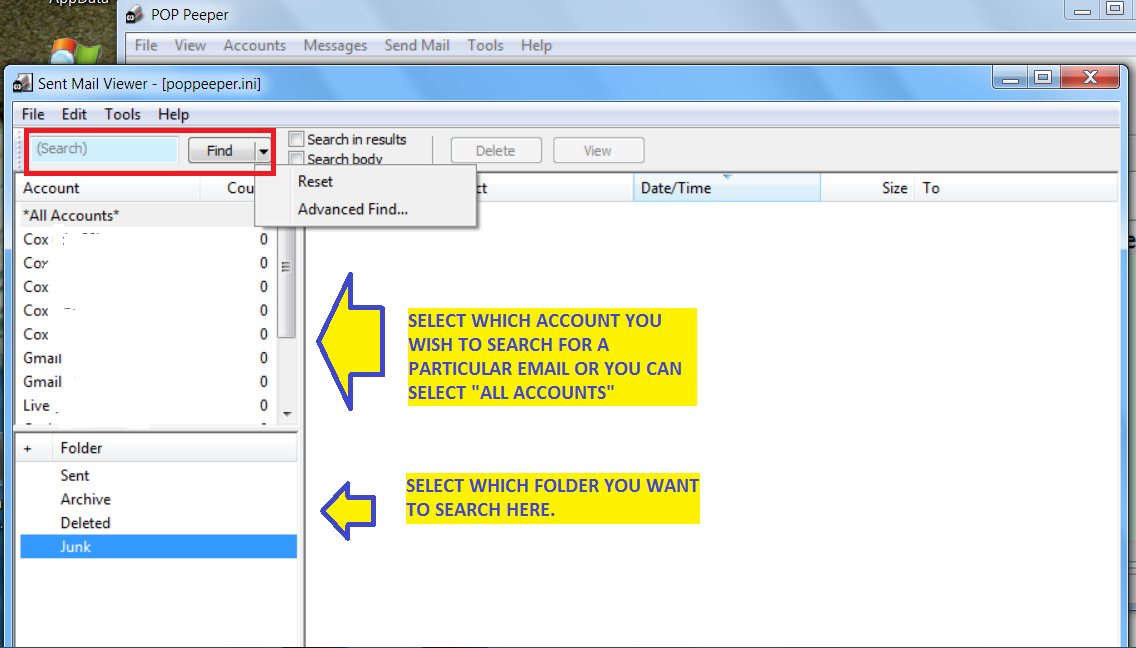This screenshot has height=648, width=1136.
Task: Open the dropdown arrow beside Find
Action: (263, 151)
